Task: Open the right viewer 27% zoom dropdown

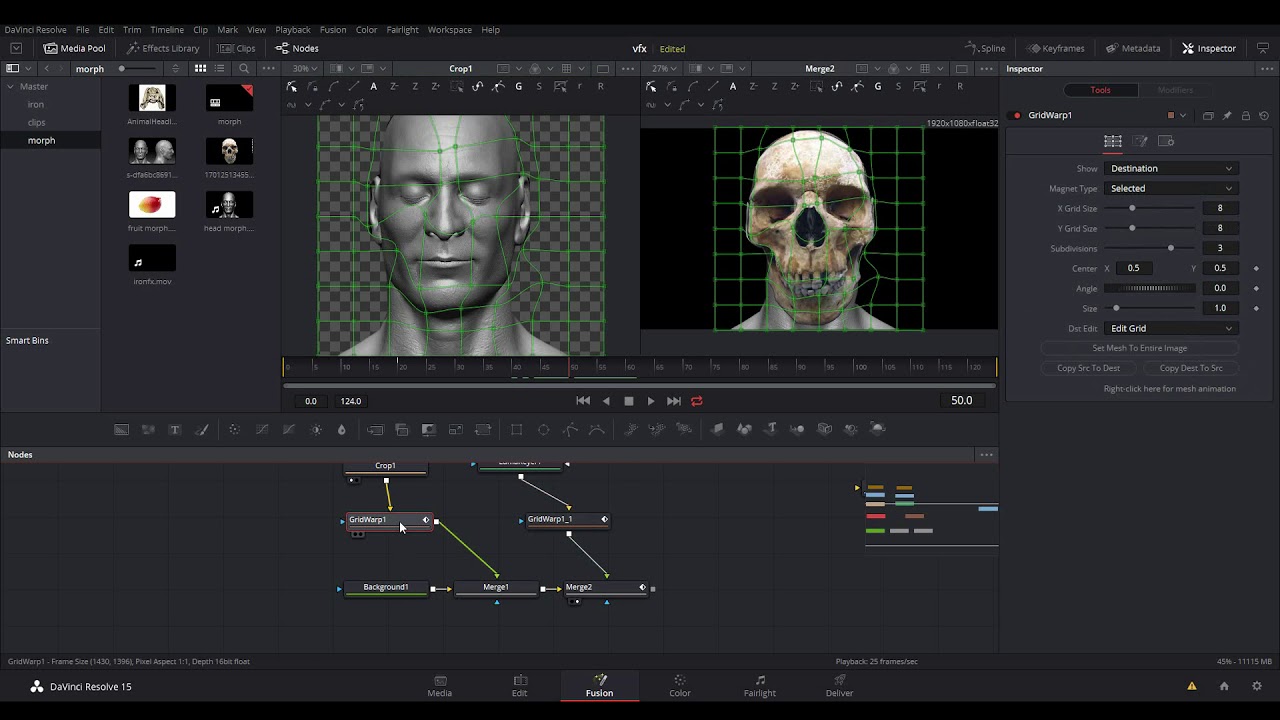Action: pyautogui.click(x=664, y=69)
